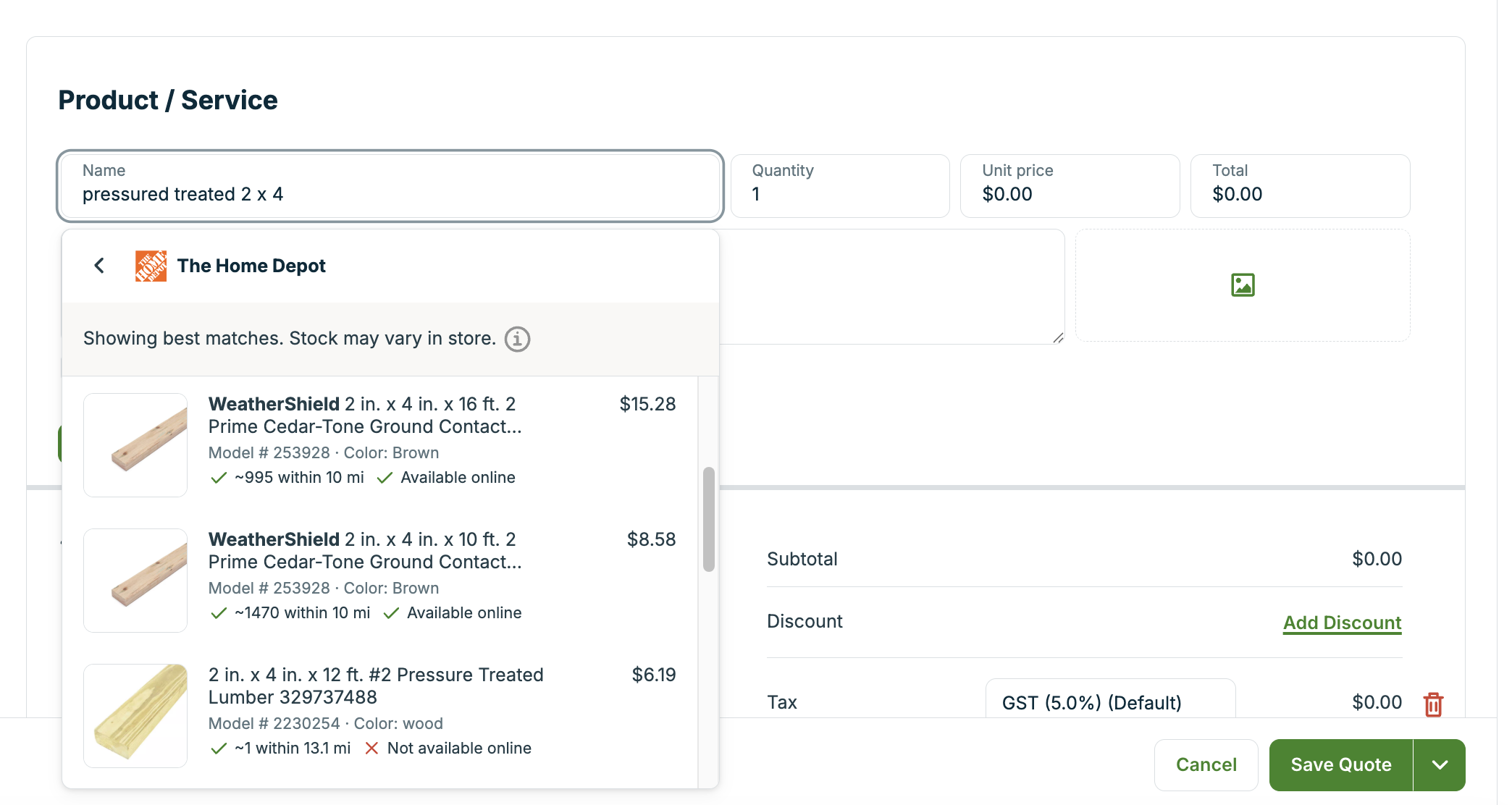Screen dimensions: 1512x805
Task: Open the Save Quote dropdown arrow
Action: click(x=1440, y=765)
